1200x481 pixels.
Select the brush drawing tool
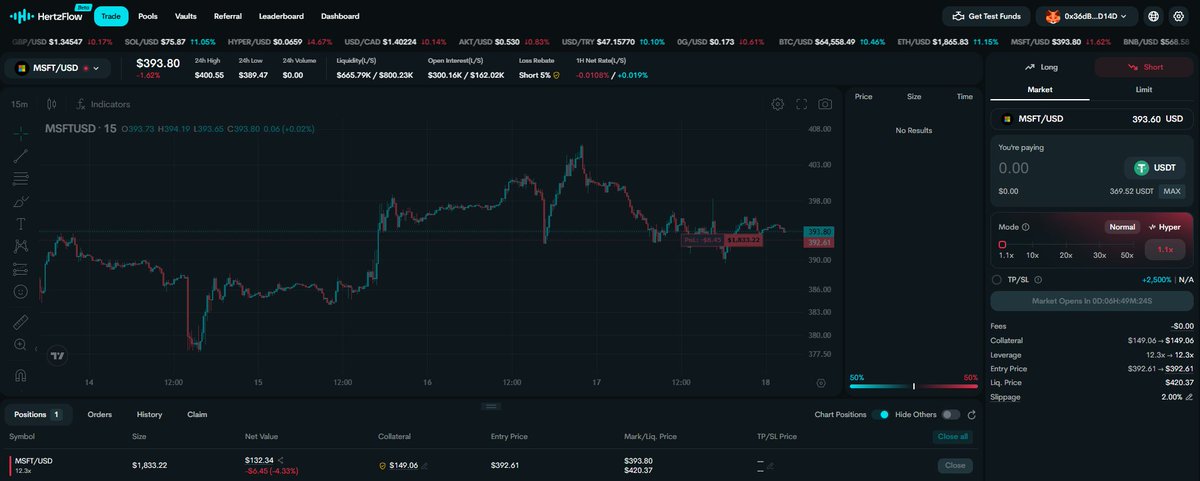point(21,201)
